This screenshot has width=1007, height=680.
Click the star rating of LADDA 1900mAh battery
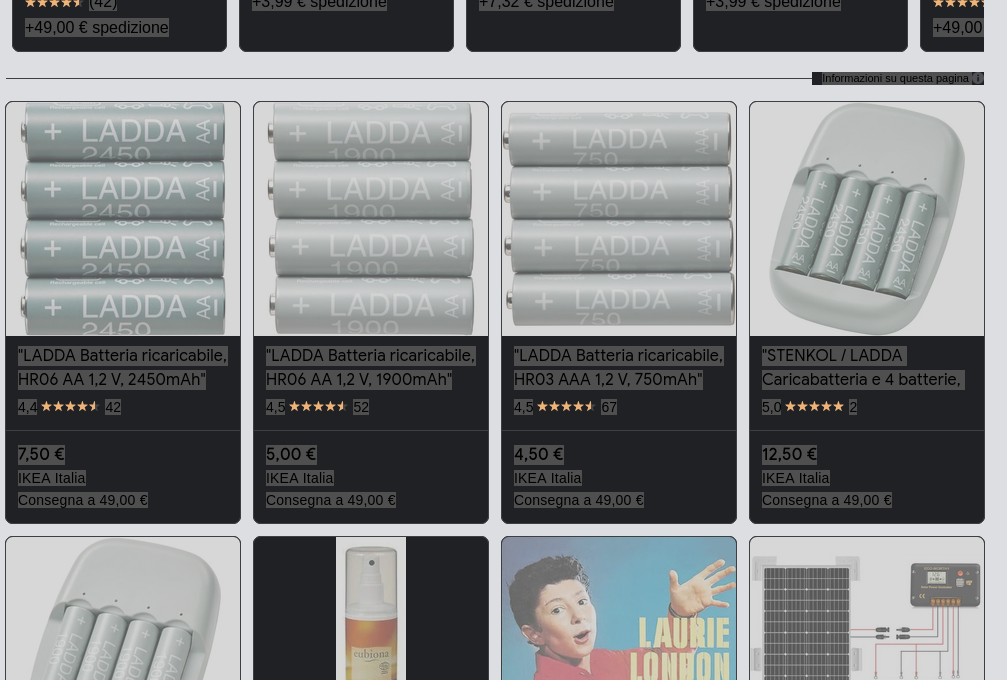point(318,407)
